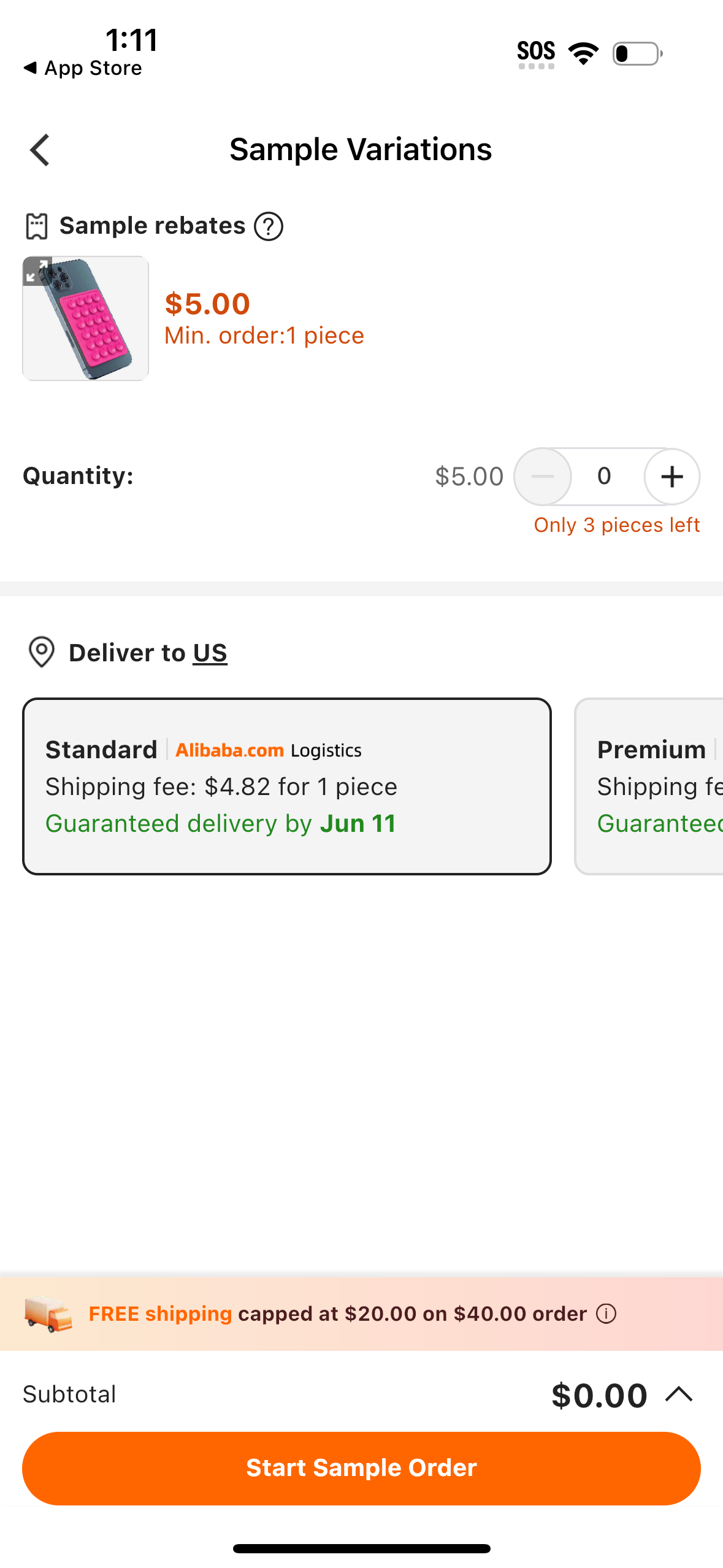
Task: Expand subtotal details chevron
Action: (679, 1394)
